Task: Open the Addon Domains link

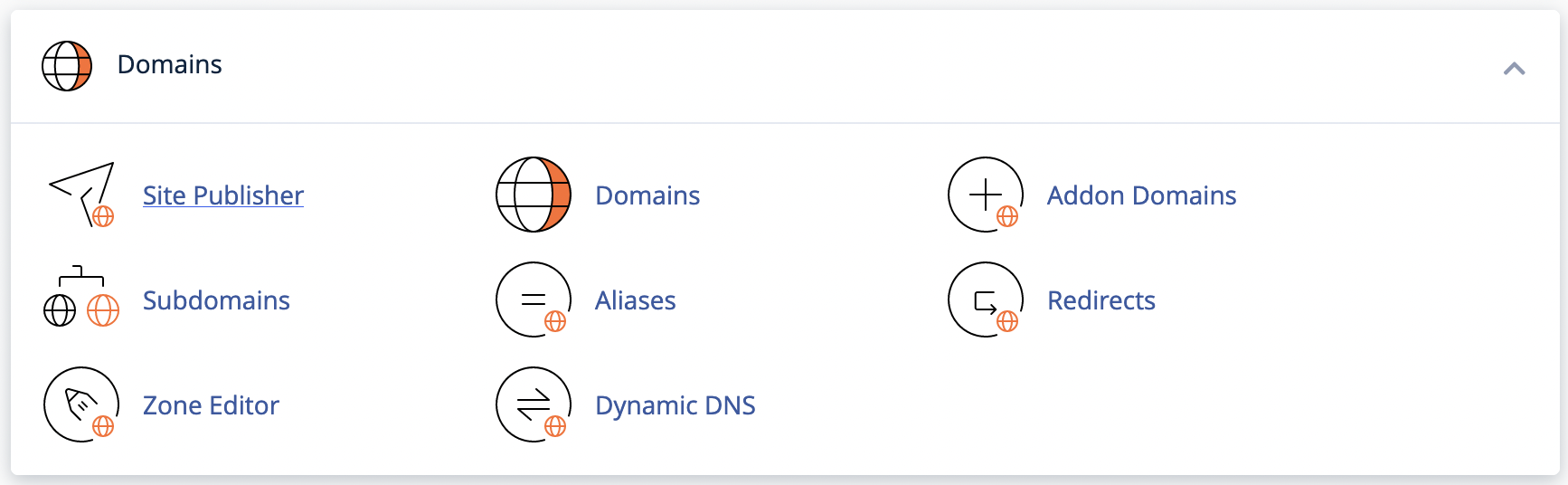Action: (x=1141, y=195)
